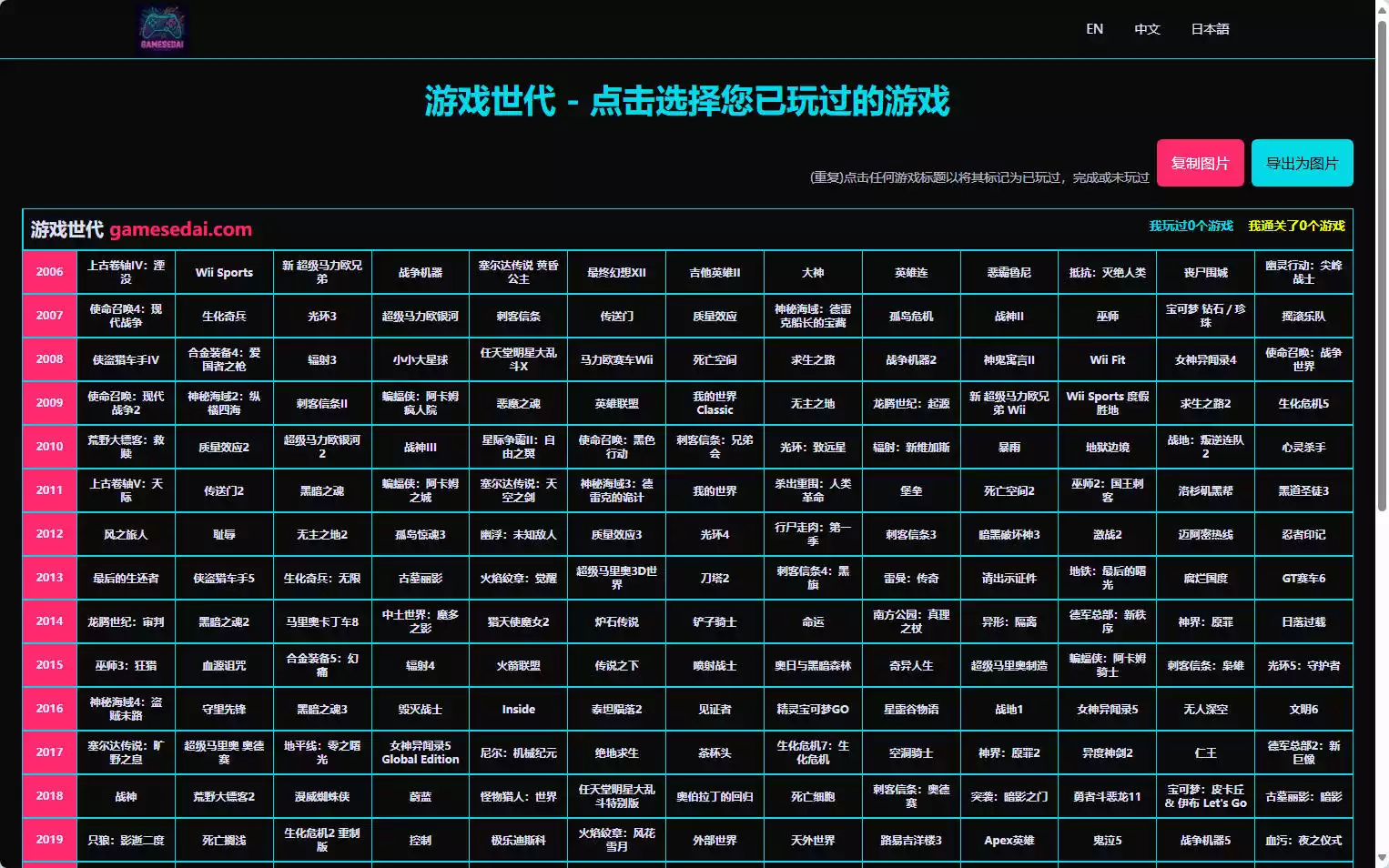The height and width of the screenshot is (868, 1389).
Task: Open the gamesedai.com link in header
Action: (180, 229)
